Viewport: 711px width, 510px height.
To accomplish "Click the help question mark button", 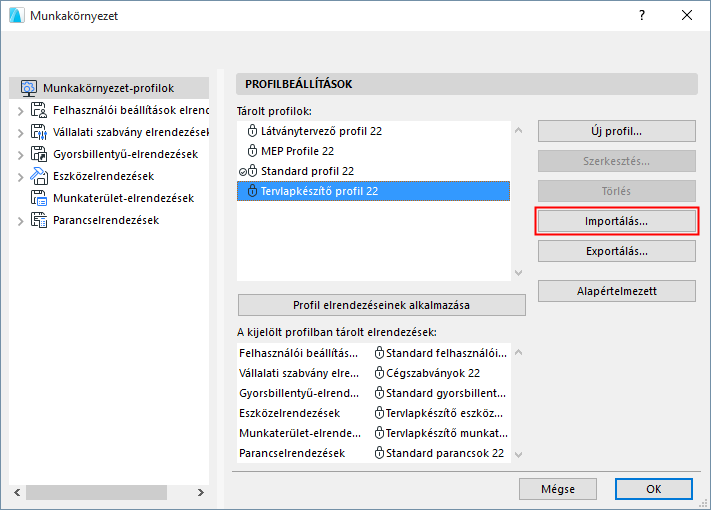I will [x=642, y=15].
